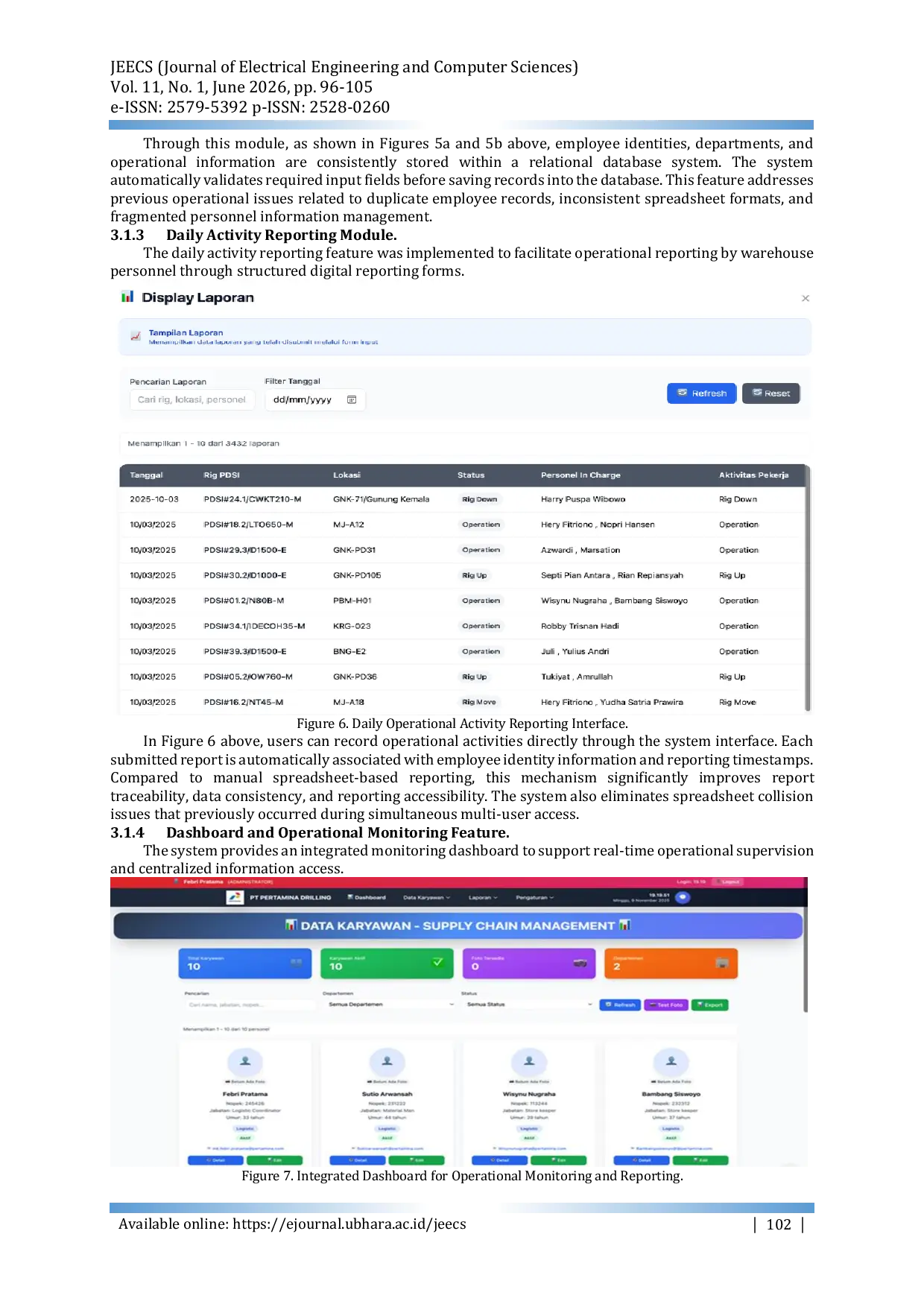This screenshot has width=924, height=1307.
Task: Click the building icon on orange Departemen card
Action: click(721, 963)
